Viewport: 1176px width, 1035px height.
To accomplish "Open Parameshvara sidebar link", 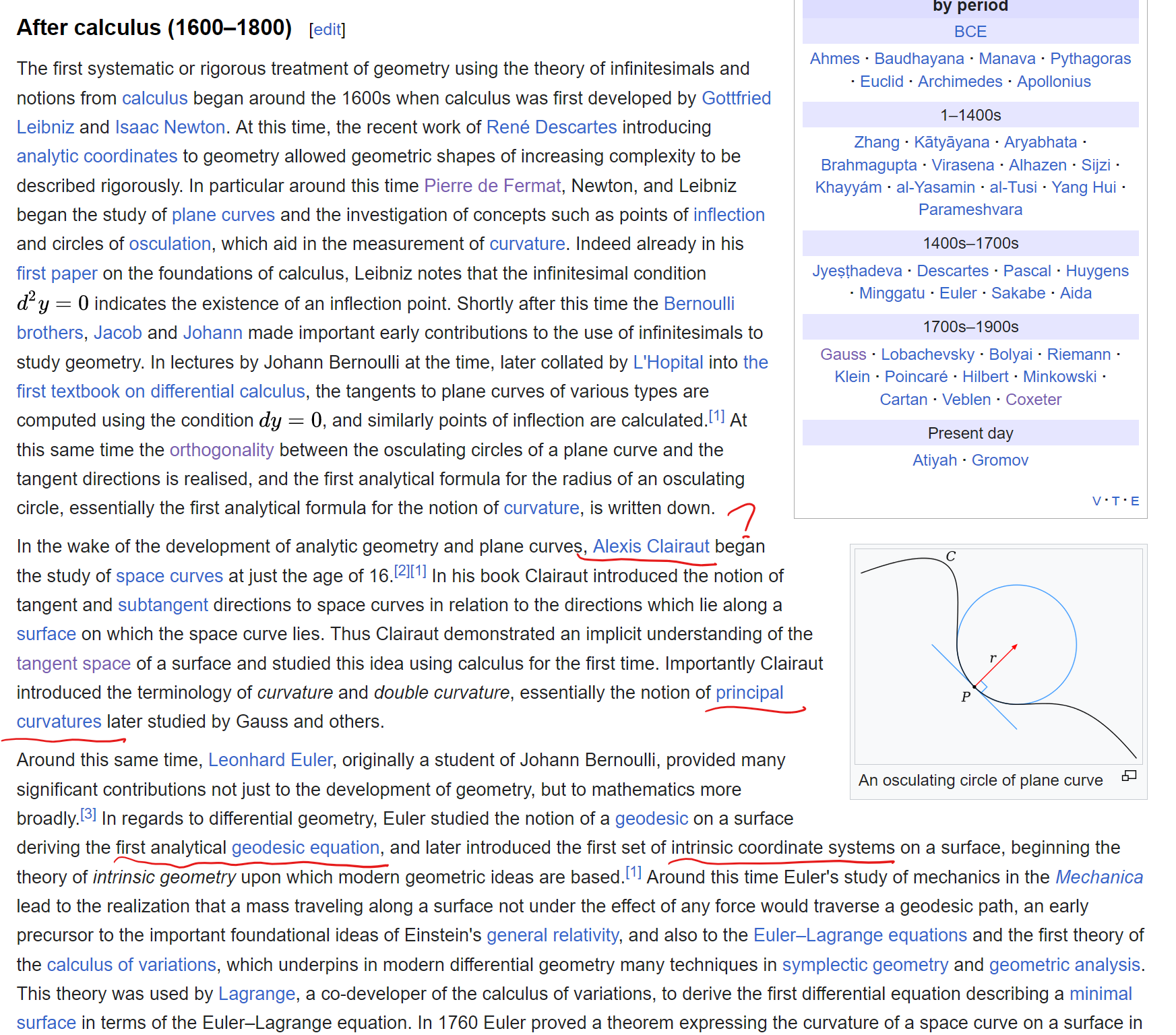I will click(x=970, y=210).
